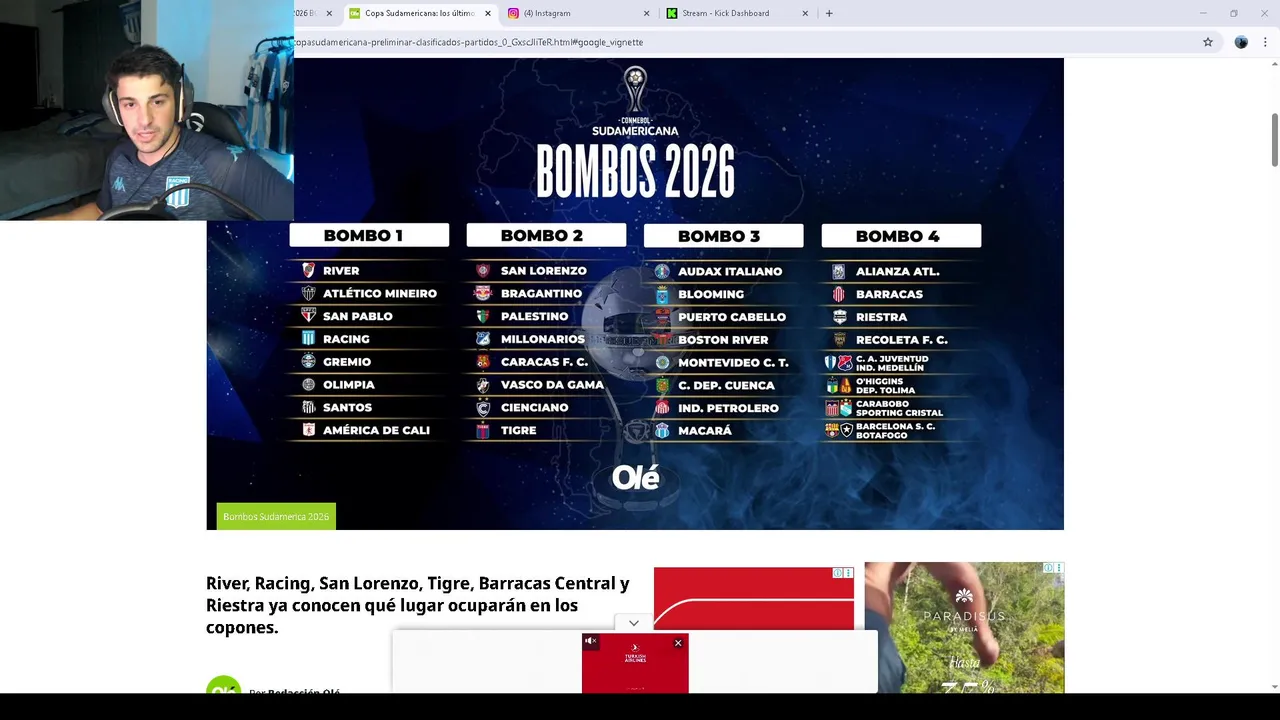Screen dimensions: 1280x720
Task: Click the Olé favicon on the active tab
Action: click(x=354, y=13)
